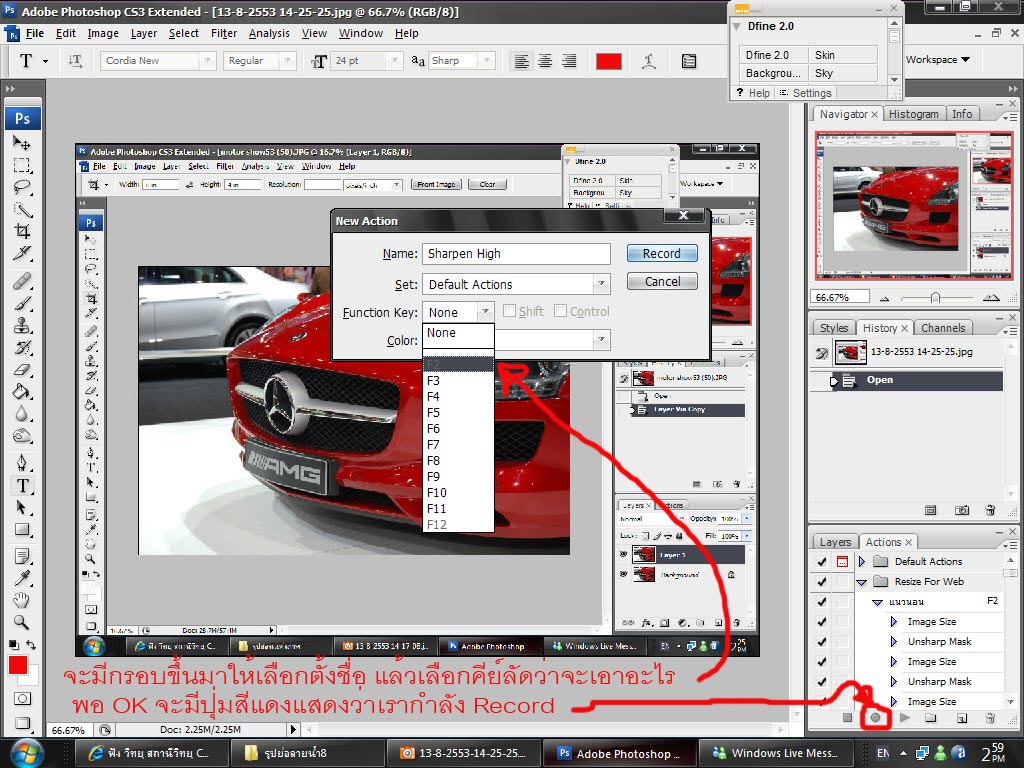
Task: Select the Paint Bucket tool
Action: (x=22, y=391)
